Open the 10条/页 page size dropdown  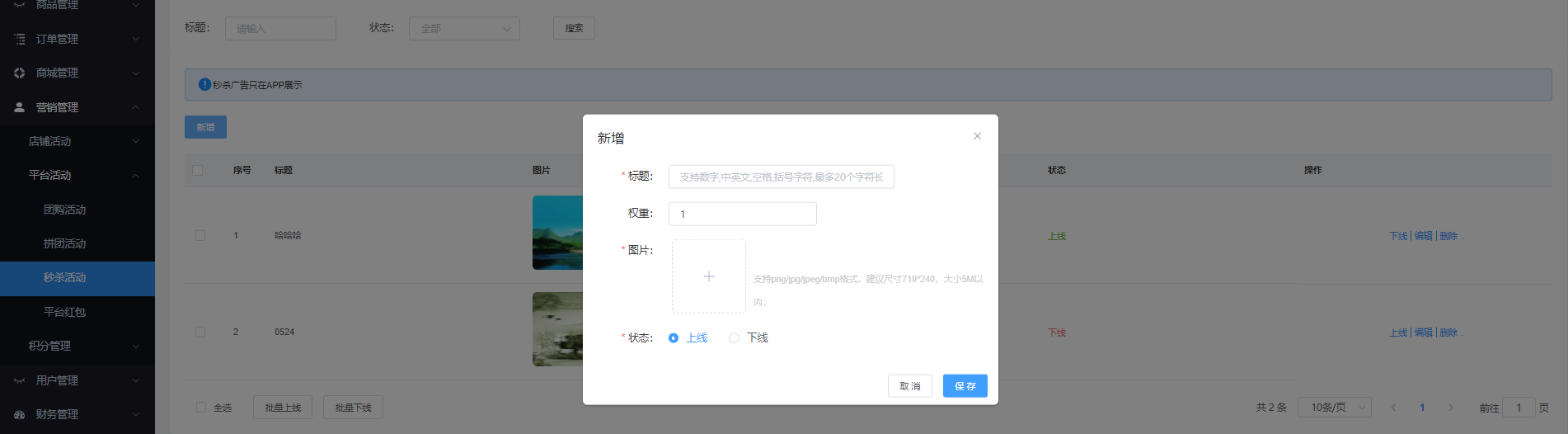(x=1335, y=408)
